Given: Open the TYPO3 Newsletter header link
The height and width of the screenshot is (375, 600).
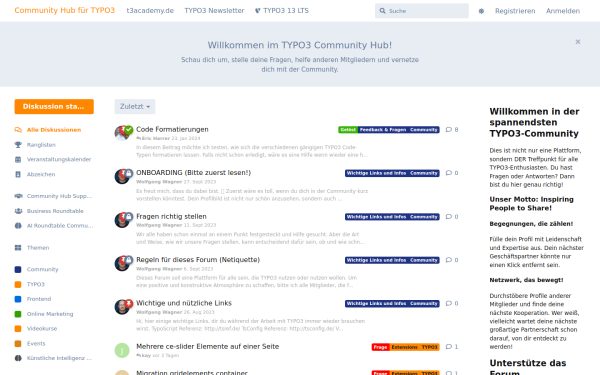Looking at the screenshot, I should [214, 11].
